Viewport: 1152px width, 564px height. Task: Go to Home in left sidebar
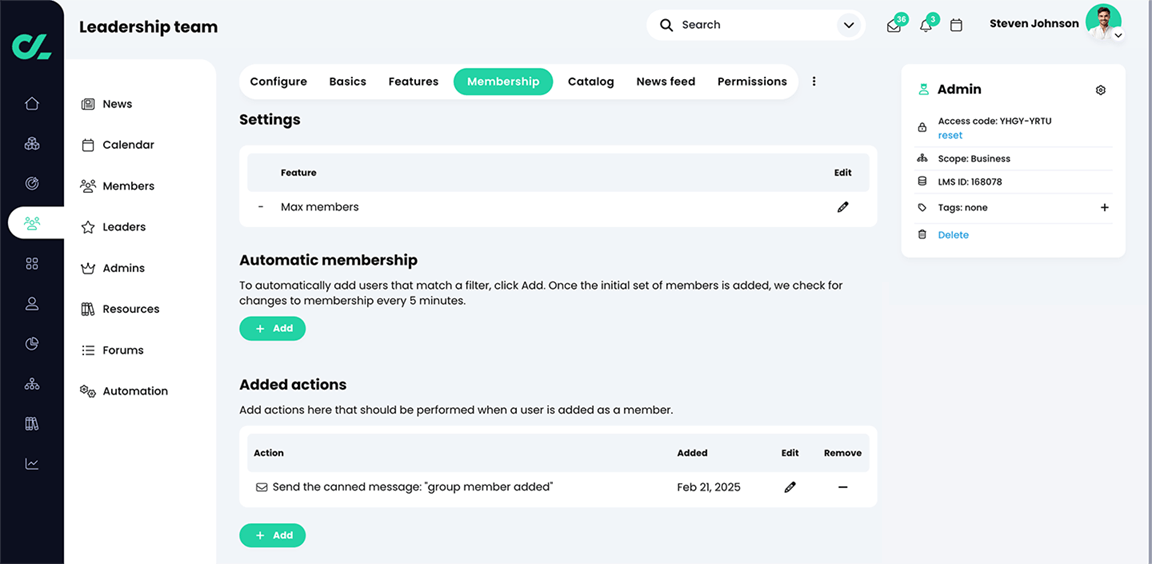(x=32, y=103)
